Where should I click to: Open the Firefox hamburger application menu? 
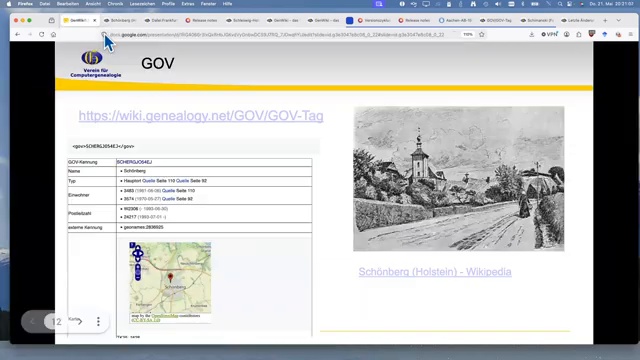tap(631, 35)
